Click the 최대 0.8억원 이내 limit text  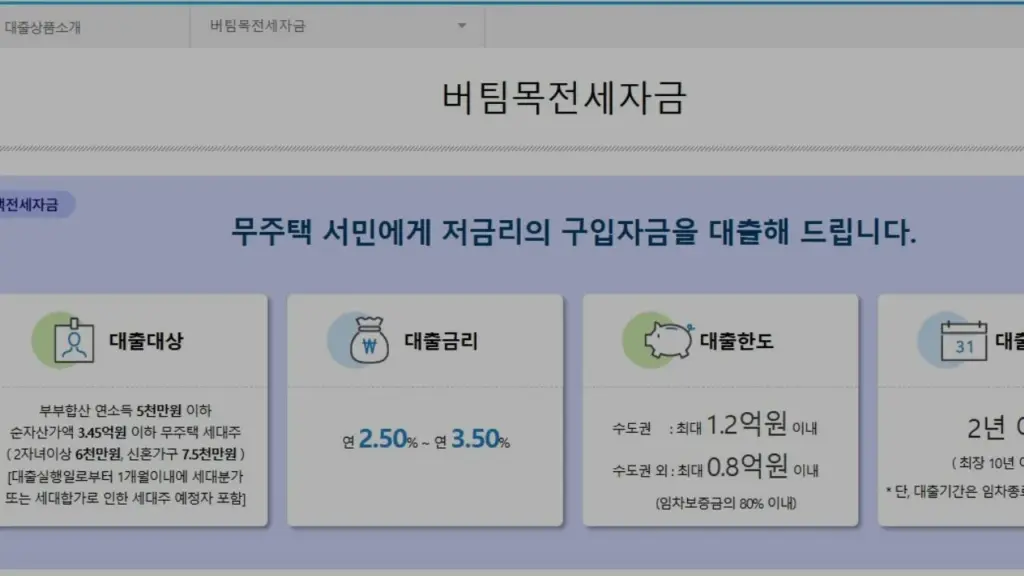coord(748,467)
